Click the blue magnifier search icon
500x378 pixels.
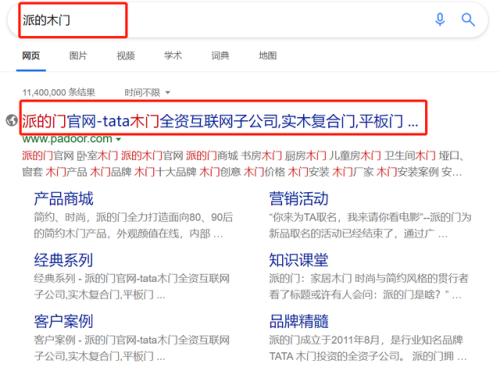click(468, 20)
